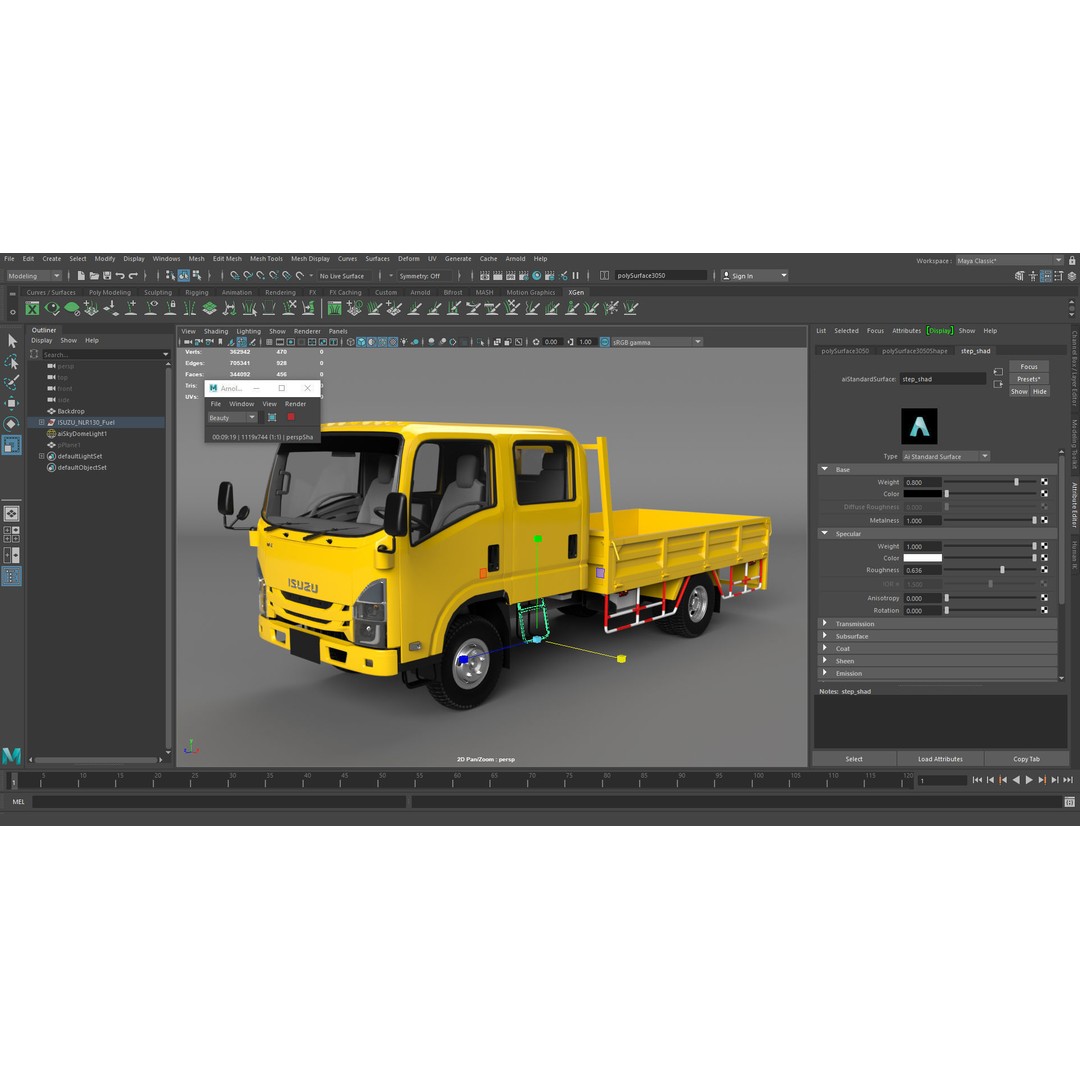Collapse the Specular section
1080x1080 pixels.
coord(824,533)
